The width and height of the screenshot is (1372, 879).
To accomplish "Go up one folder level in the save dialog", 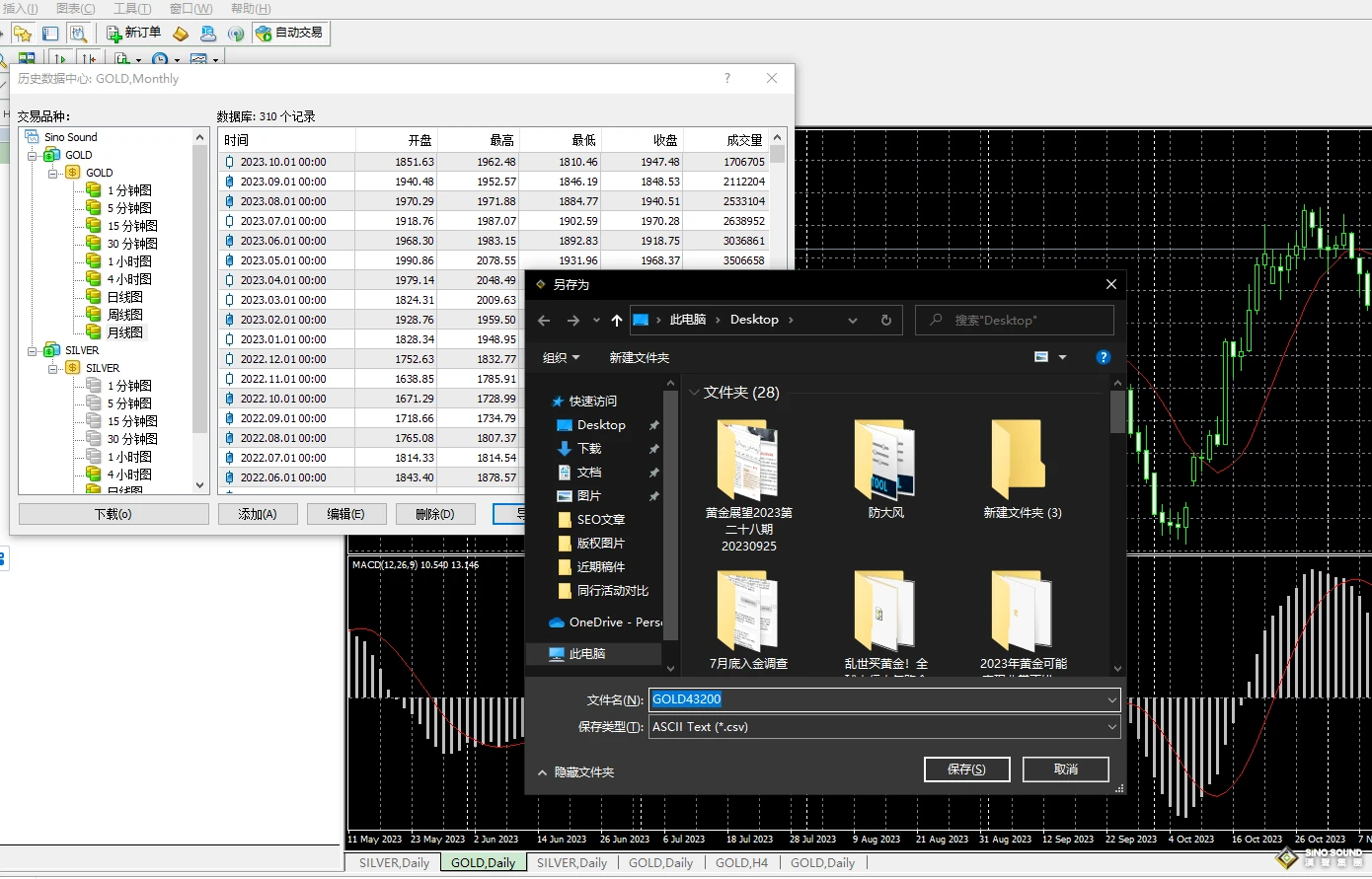I will click(617, 321).
